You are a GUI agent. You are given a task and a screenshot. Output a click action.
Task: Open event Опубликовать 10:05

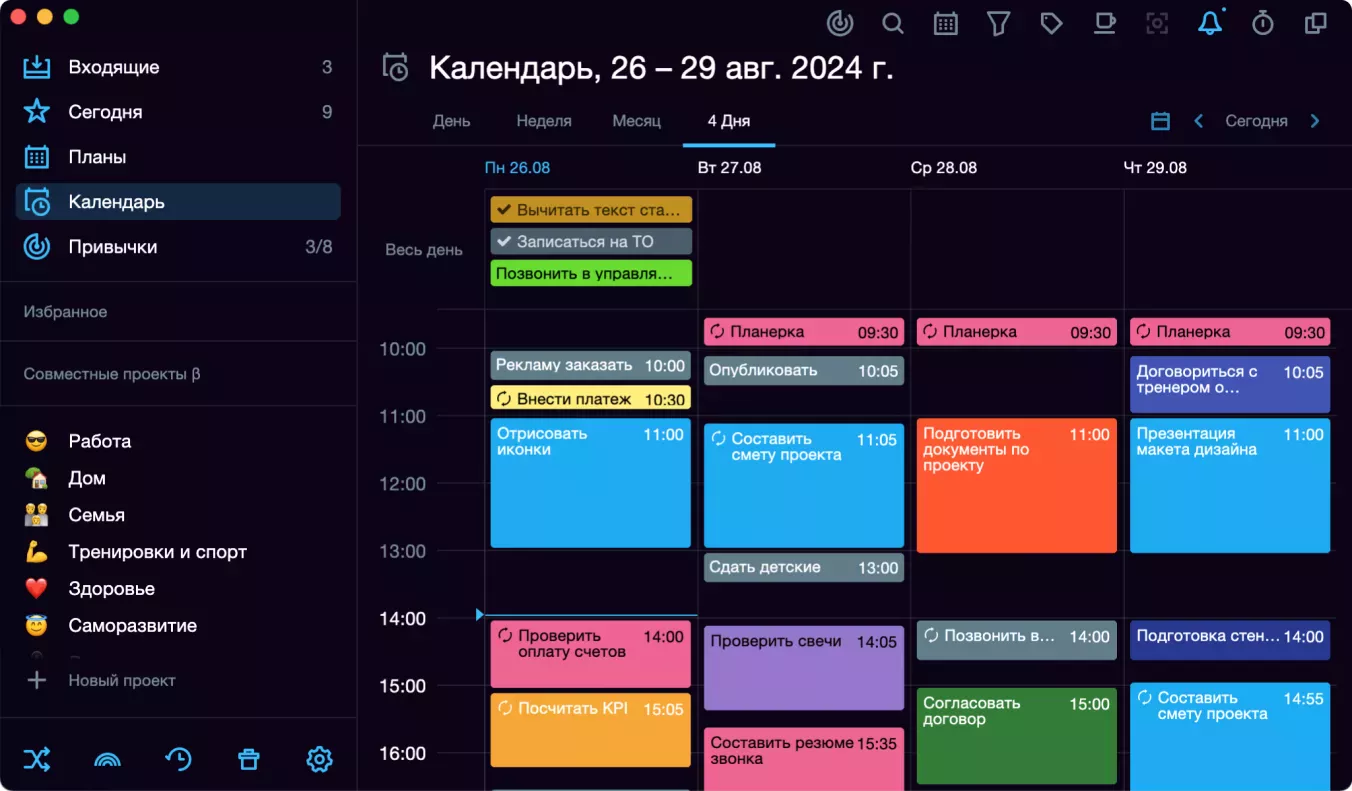804,370
